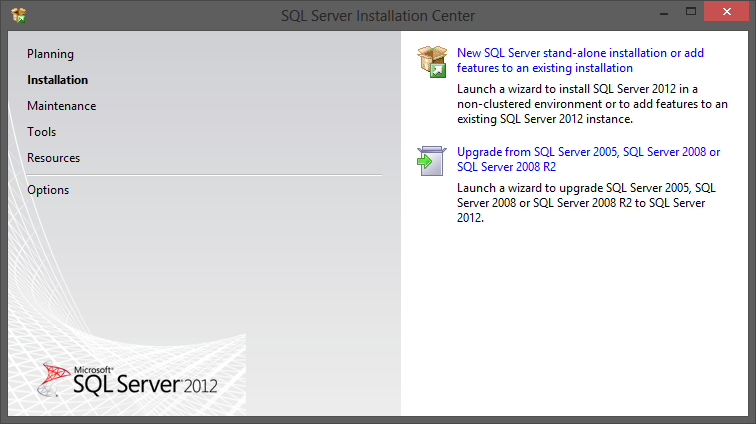
Task: Click the upgrade SQL Server icon
Action: click(x=432, y=161)
